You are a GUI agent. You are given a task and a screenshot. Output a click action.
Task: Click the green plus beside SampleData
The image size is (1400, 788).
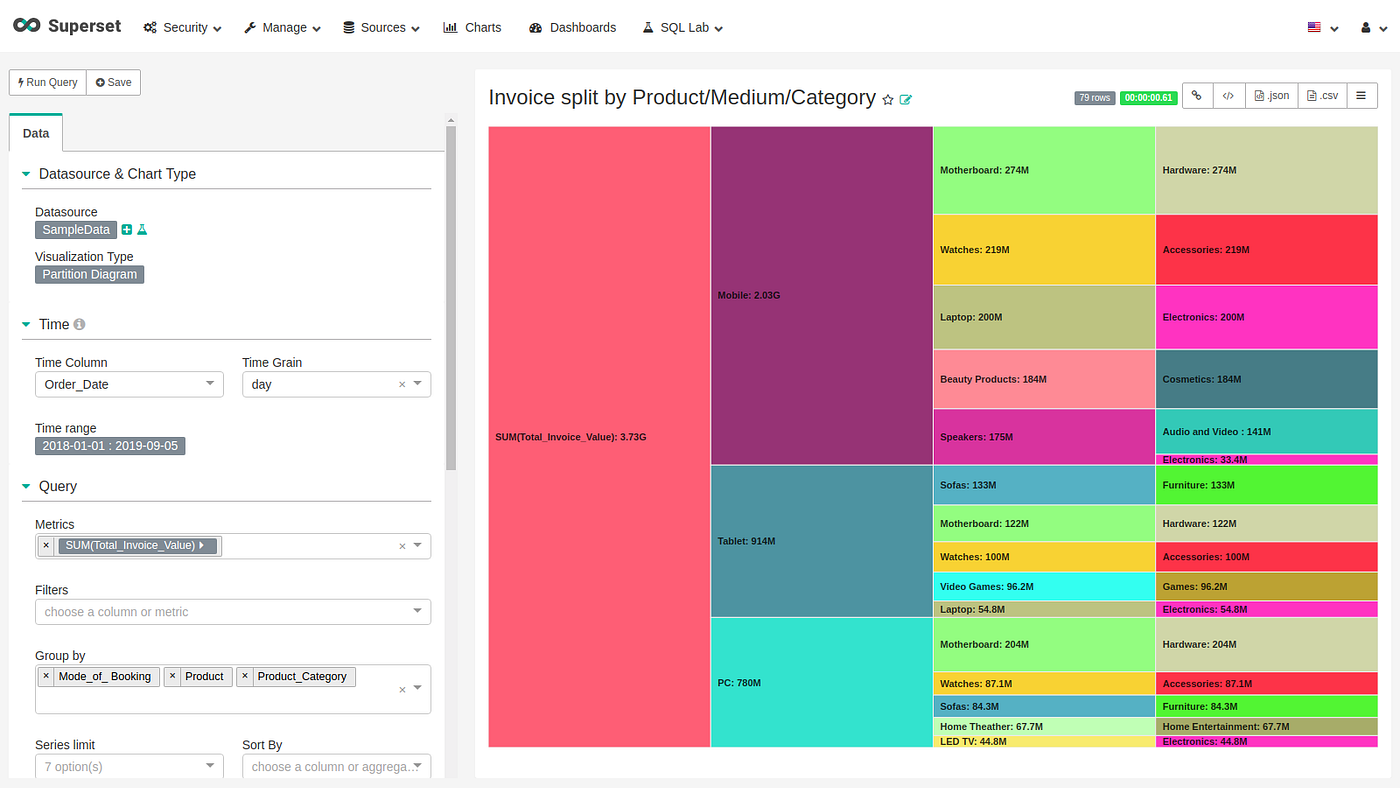[x=127, y=230]
